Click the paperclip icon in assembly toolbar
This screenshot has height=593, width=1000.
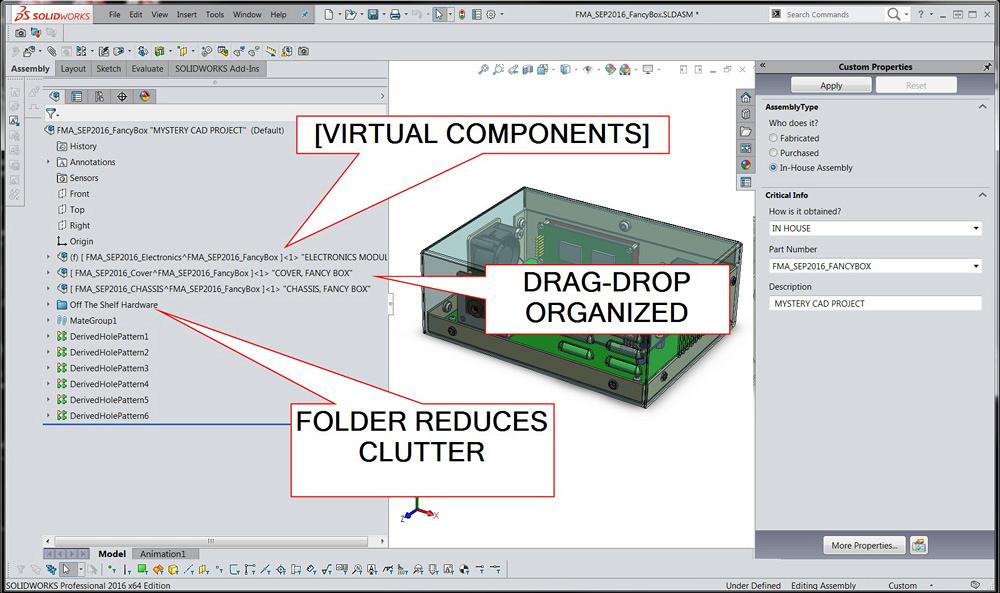click(x=52, y=51)
